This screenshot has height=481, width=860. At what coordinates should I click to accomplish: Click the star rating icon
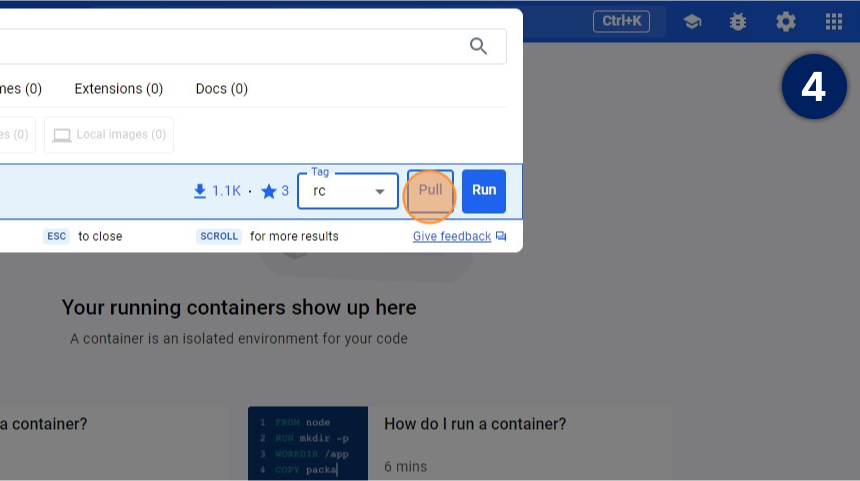pyautogui.click(x=268, y=191)
